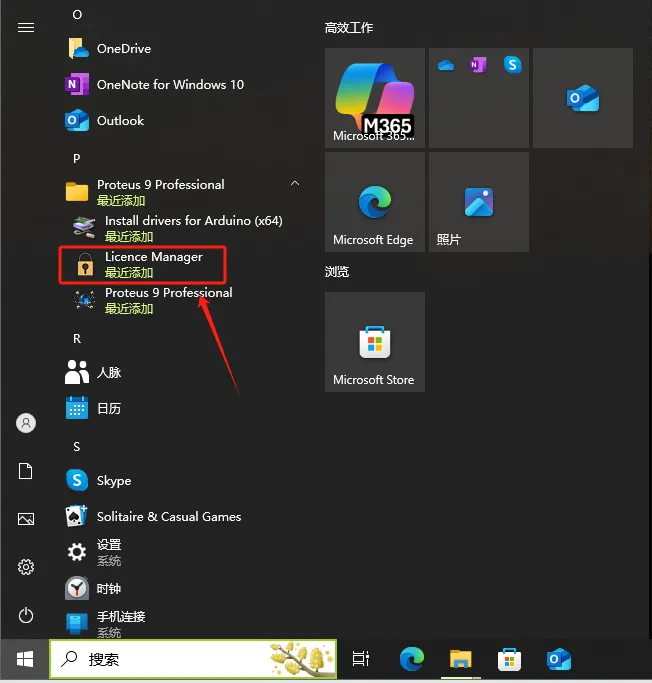
Task: Open Task View on the taskbar
Action: pos(361,659)
